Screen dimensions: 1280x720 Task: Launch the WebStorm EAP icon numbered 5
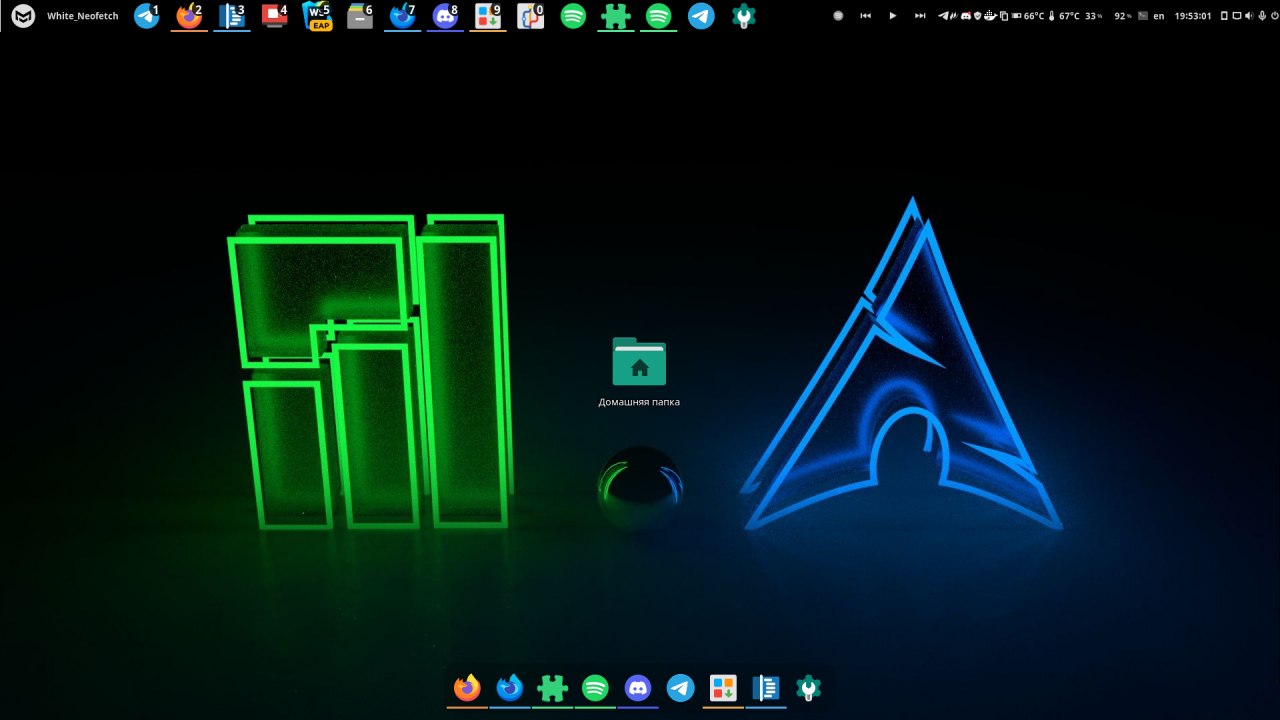tap(317, 16)
